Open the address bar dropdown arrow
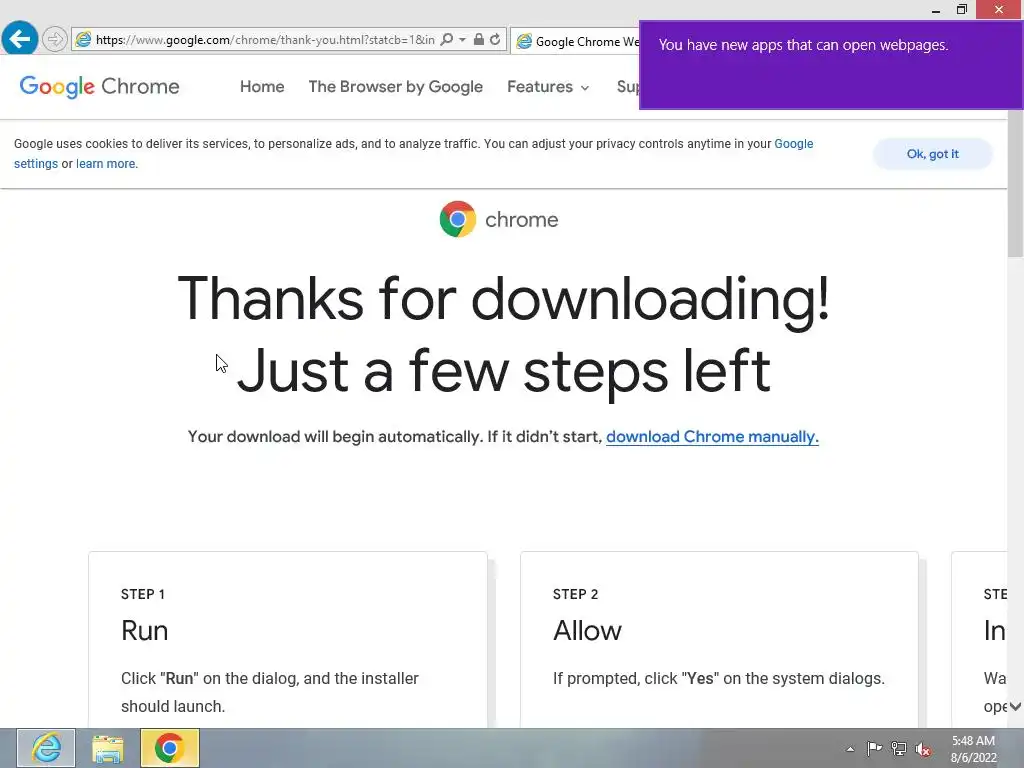 coord(462,40)
